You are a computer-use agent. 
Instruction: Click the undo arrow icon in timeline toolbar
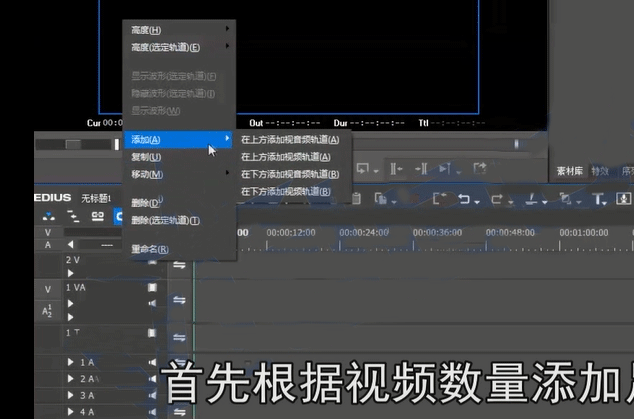pyautogui.click(x=464, y=199)
